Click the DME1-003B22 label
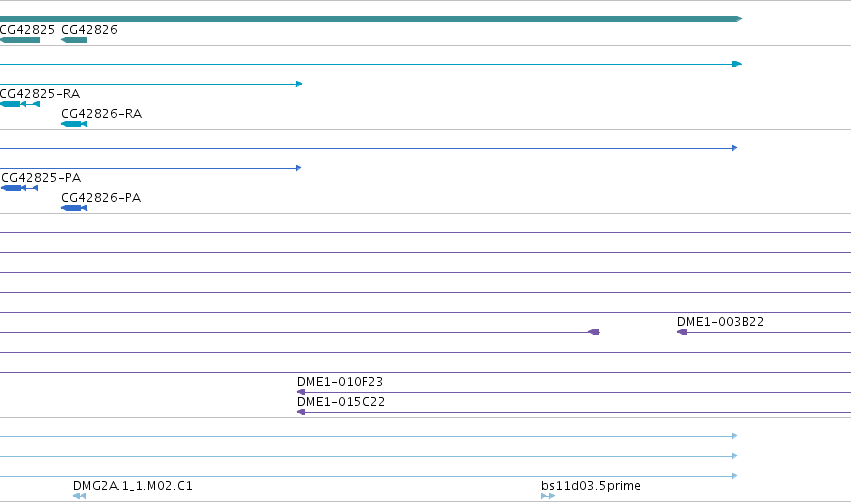This screenshot has height=502, width=851. click(x=720, y=322)
